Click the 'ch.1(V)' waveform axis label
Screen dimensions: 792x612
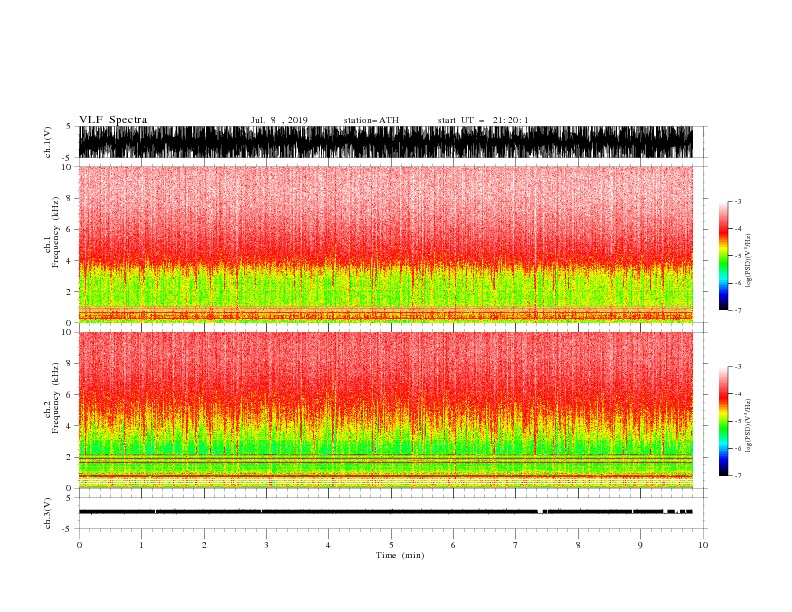tap(48, 142)
